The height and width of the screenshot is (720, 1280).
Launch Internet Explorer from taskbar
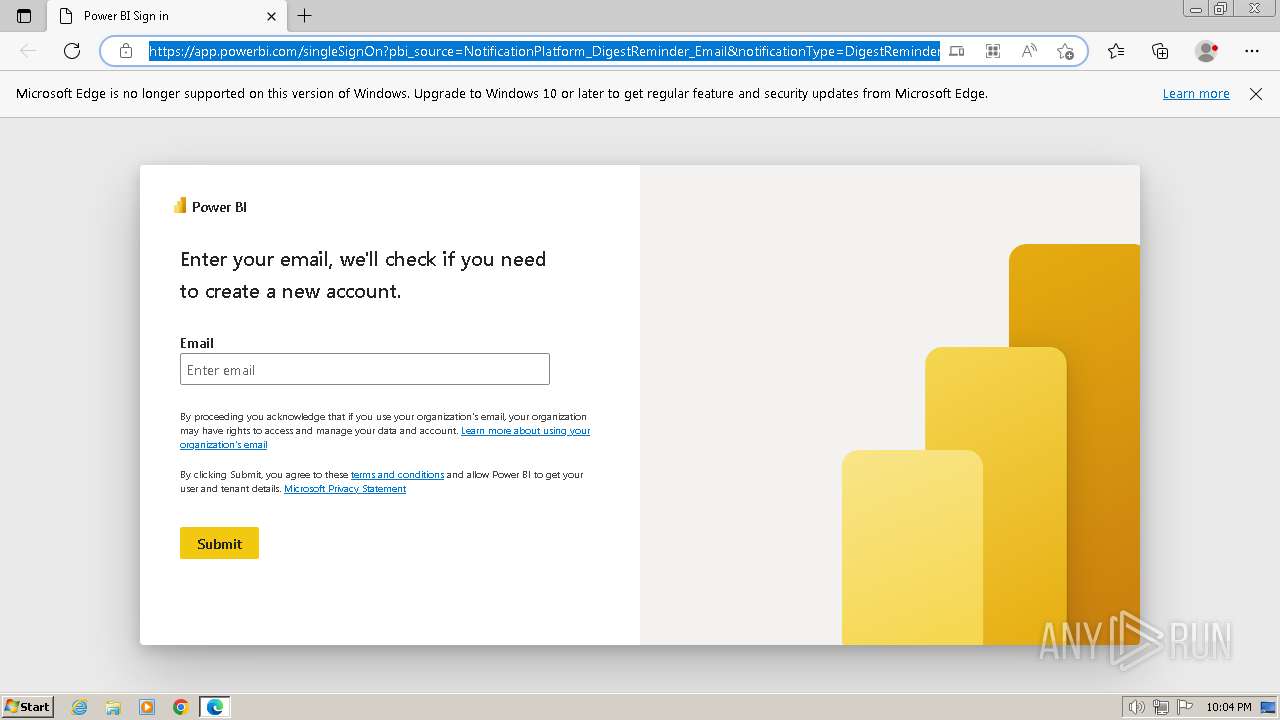click(x=80, y=707)
